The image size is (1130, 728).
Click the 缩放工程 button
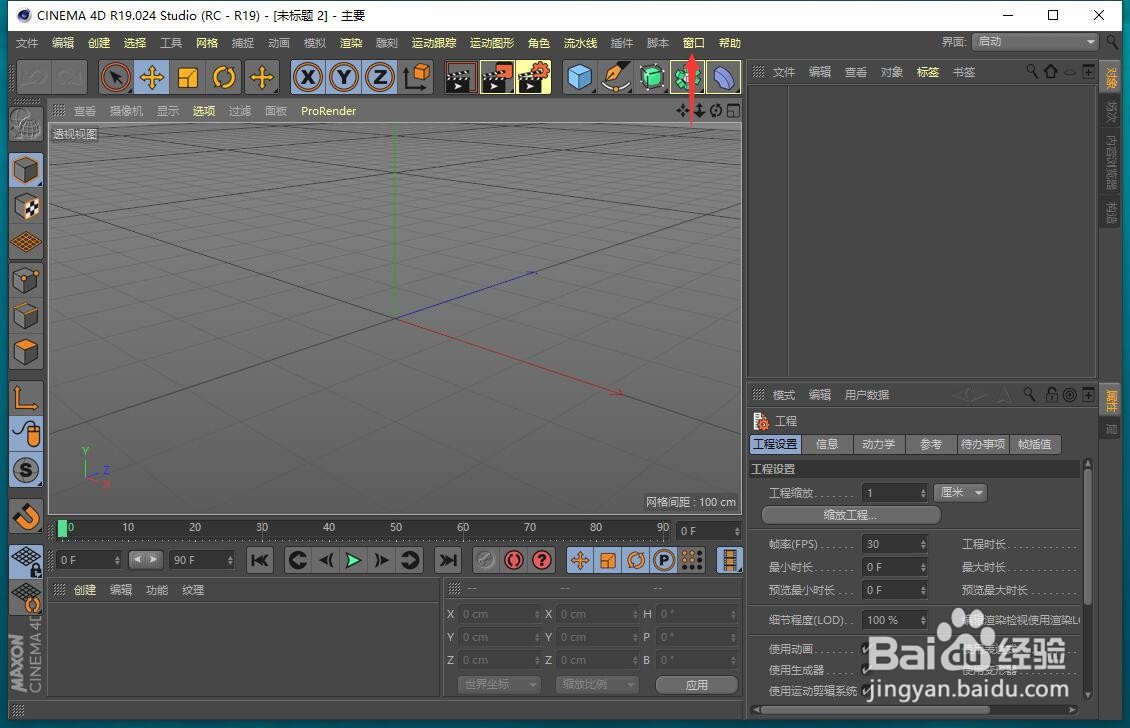coord(850,515)
